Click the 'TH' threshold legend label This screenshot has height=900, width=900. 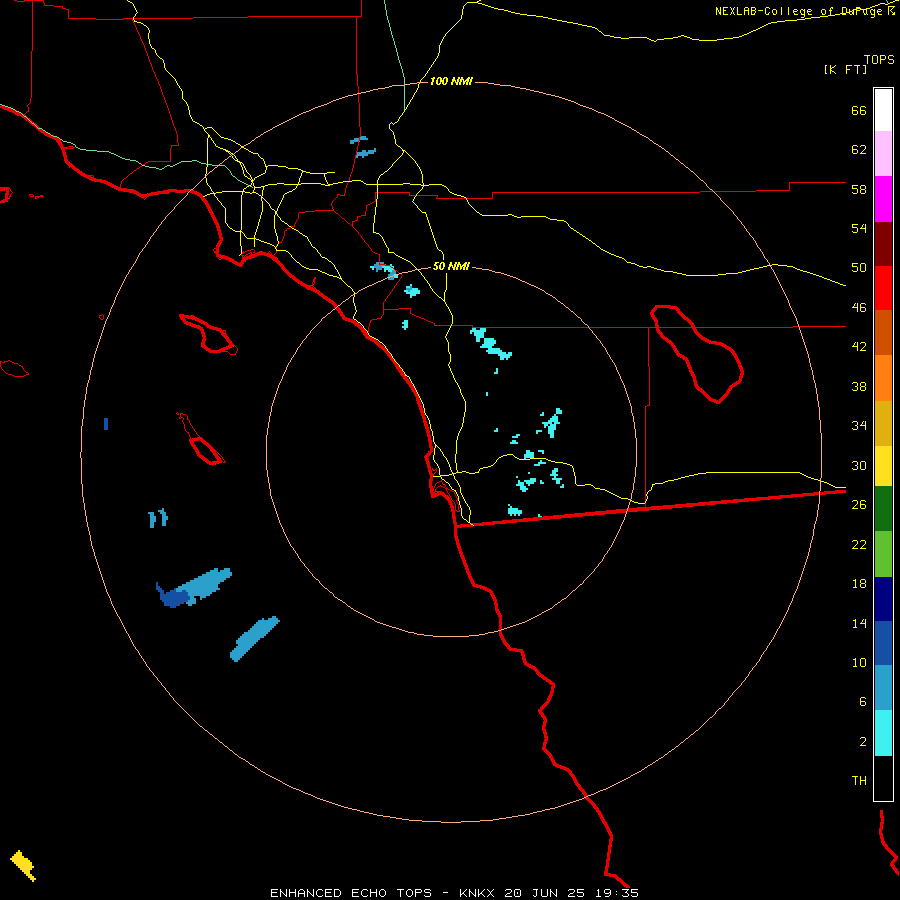[x=859, y=781]
